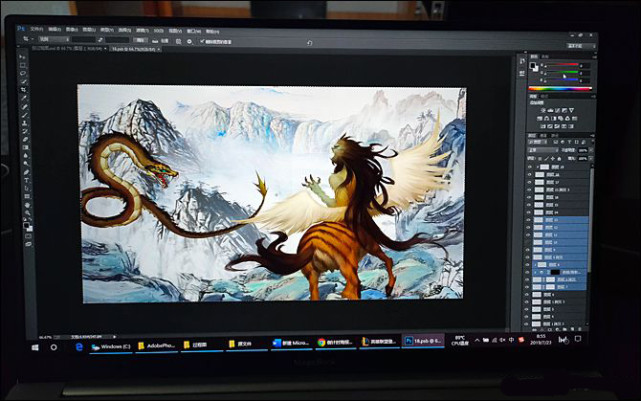Toggle delete cropped pixels checkbox
The height and width of the screenshot is (401, 641).
202,41
